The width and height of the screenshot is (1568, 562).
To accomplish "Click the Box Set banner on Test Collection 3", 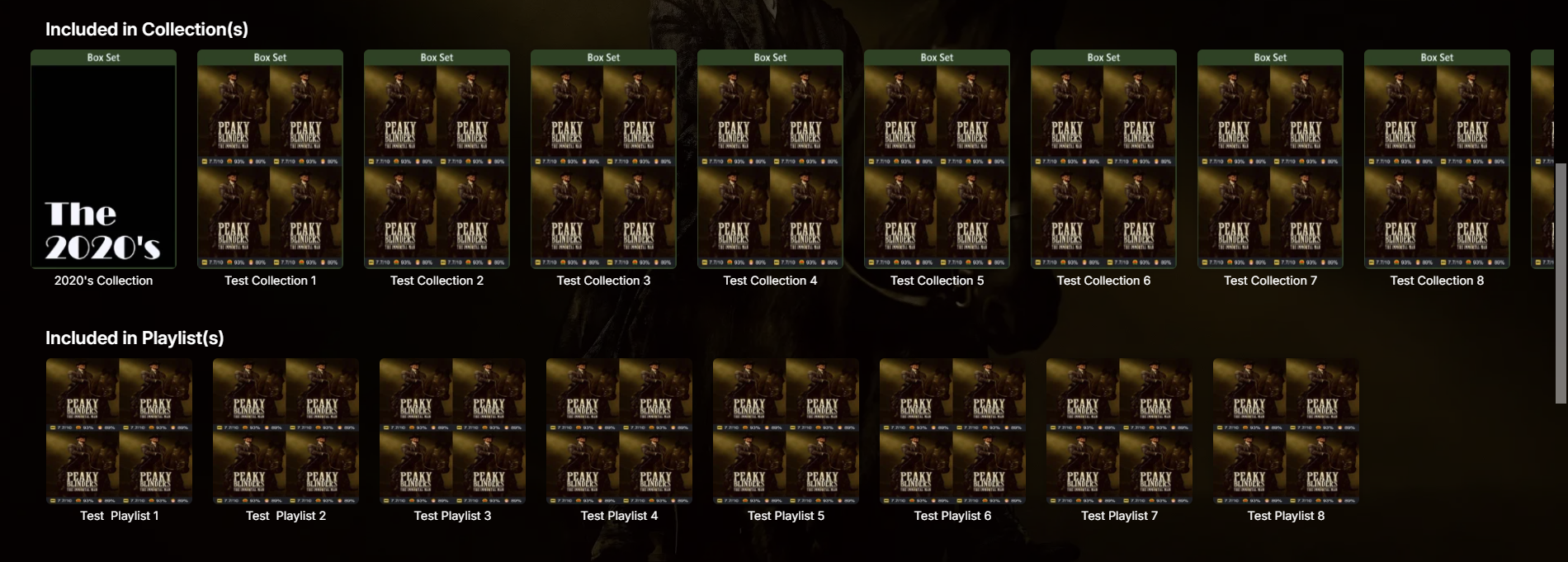I will pyautogui.click(x=603, y=58).
